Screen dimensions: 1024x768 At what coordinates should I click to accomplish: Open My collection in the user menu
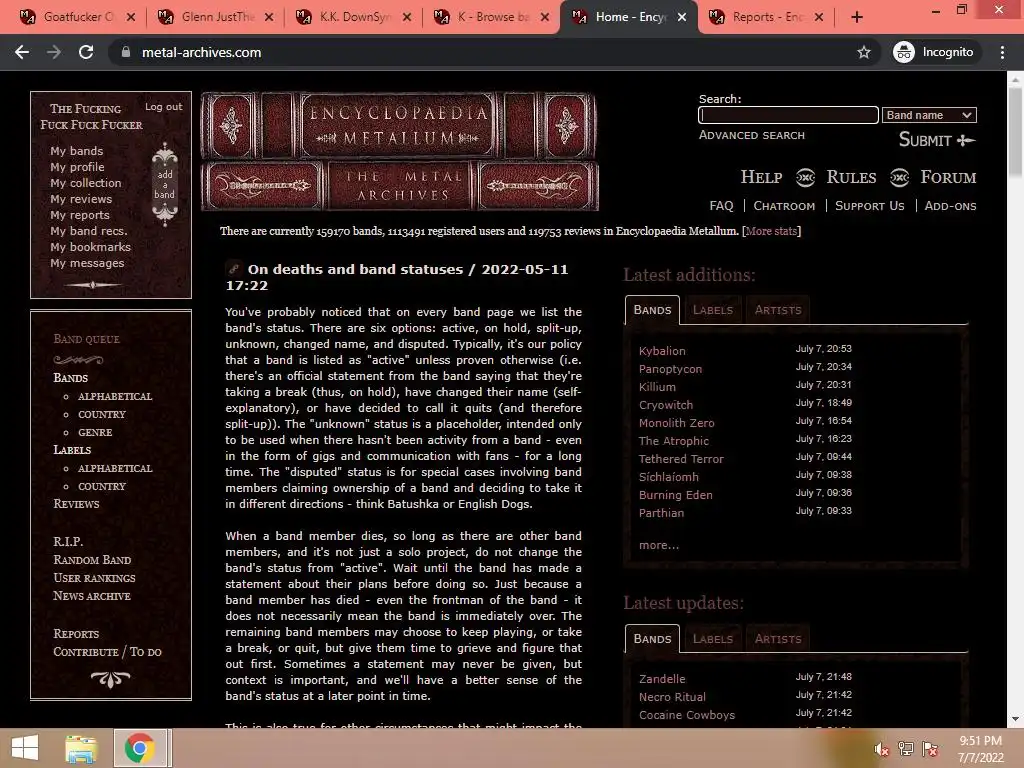coord(86,183)
